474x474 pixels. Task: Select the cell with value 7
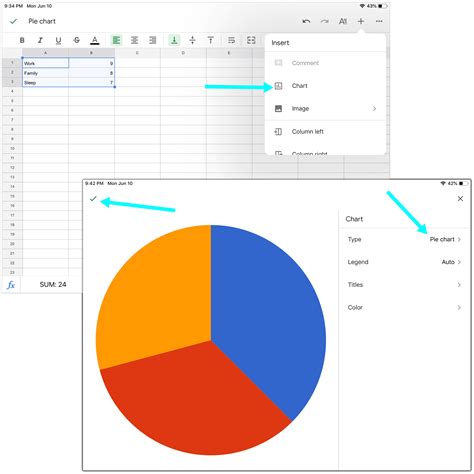tap(92, 83)
